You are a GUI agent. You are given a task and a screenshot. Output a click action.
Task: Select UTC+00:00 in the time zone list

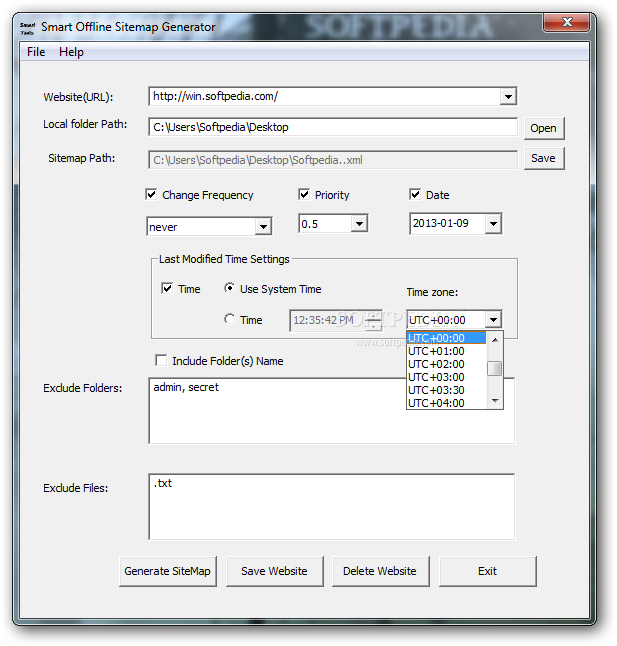click(x=446, y=338)
